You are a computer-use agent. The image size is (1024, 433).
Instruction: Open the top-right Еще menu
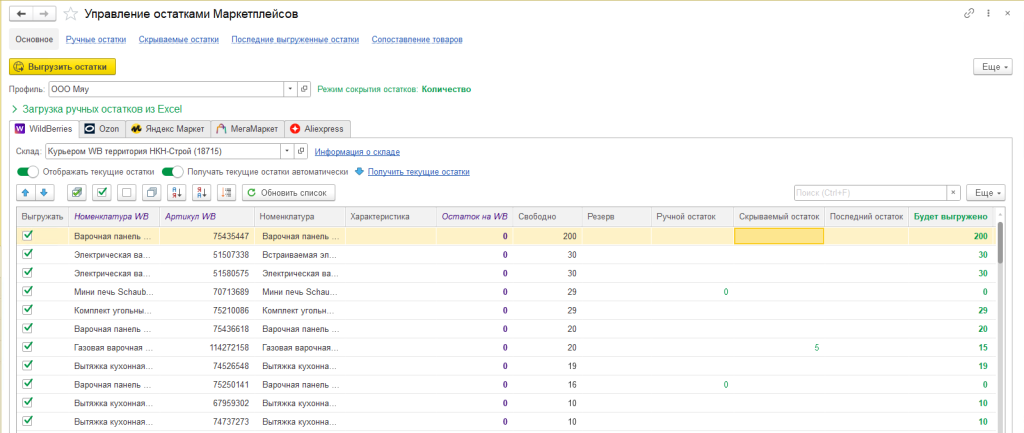(993, 67)
